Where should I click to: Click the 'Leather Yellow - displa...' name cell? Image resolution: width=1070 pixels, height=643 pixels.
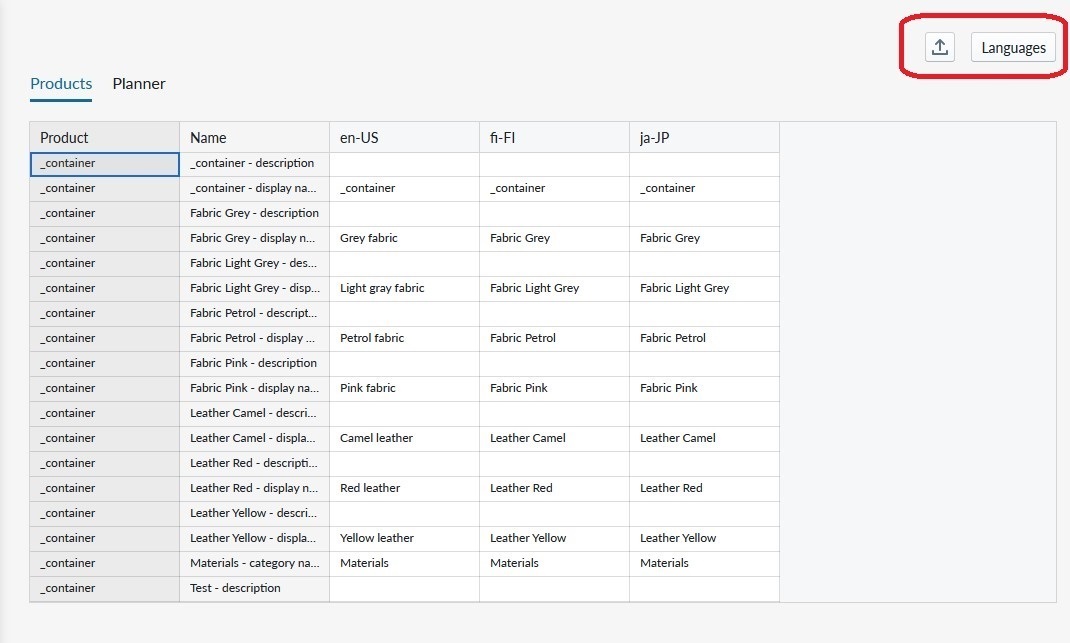pos(255,539)
